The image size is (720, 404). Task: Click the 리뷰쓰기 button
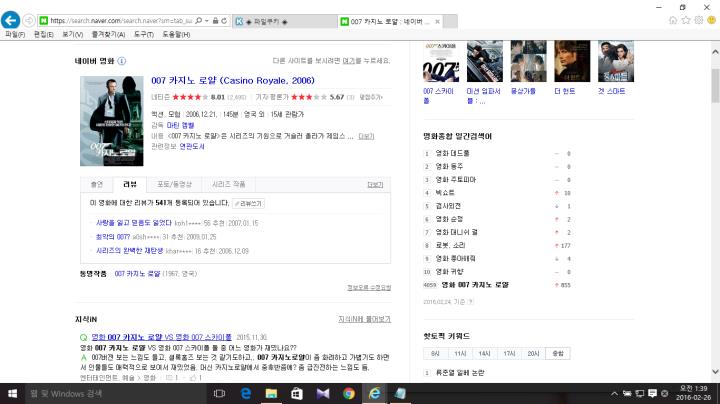point(248,203)
